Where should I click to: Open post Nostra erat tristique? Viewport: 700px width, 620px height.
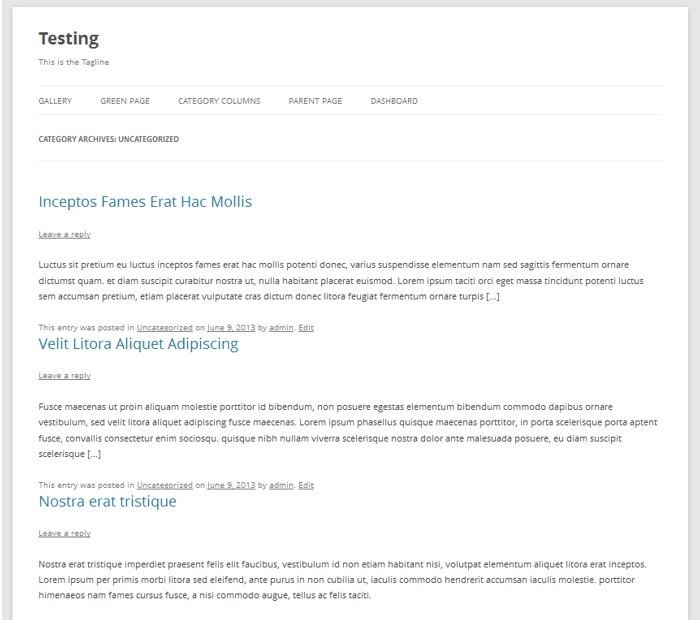[108, 501]
